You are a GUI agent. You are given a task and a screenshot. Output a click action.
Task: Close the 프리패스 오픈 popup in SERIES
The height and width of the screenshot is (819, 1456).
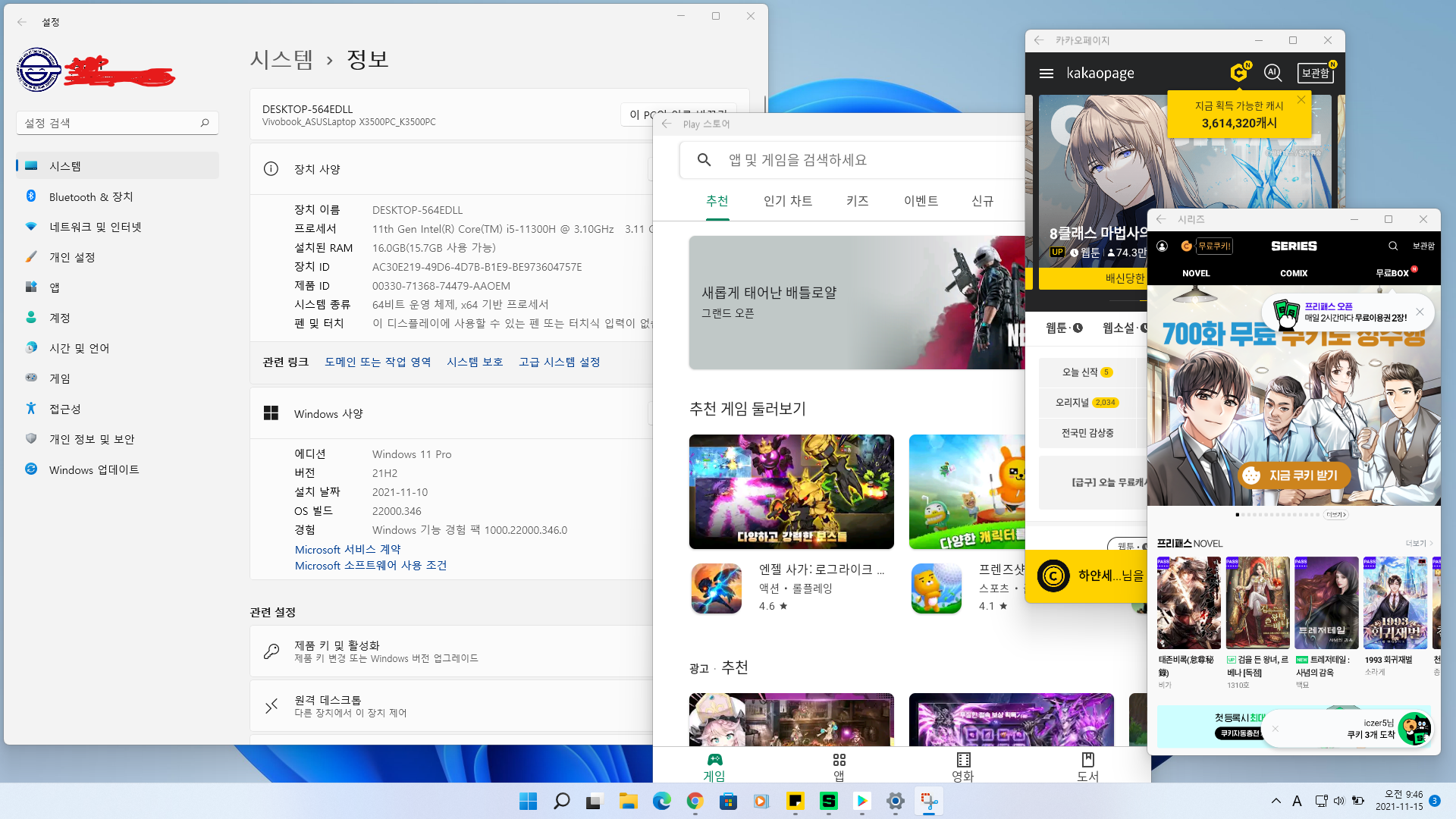(1420, 312)
